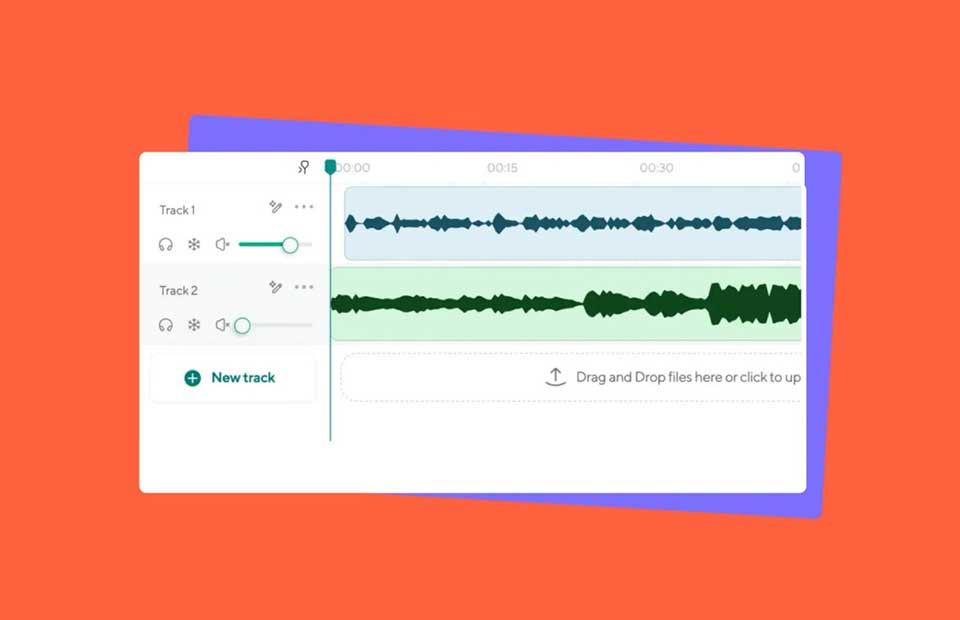The height and width of the screenshot is (620, 960).
Task: Solo Track 1 with the headphones icon
Action: (165, 245)
